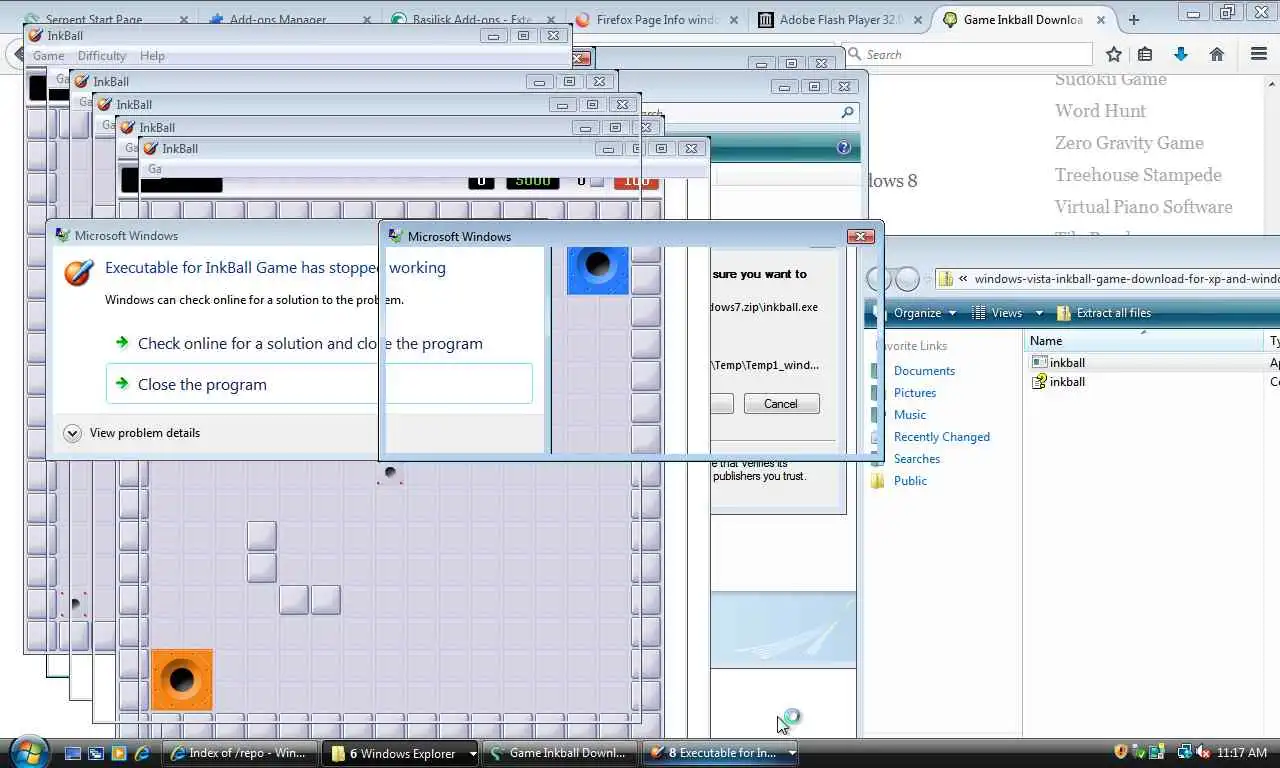This screenshot has width=1280, height=768.
Task: Click the inkball application file icon
Action: click(x=1039, y=362)
